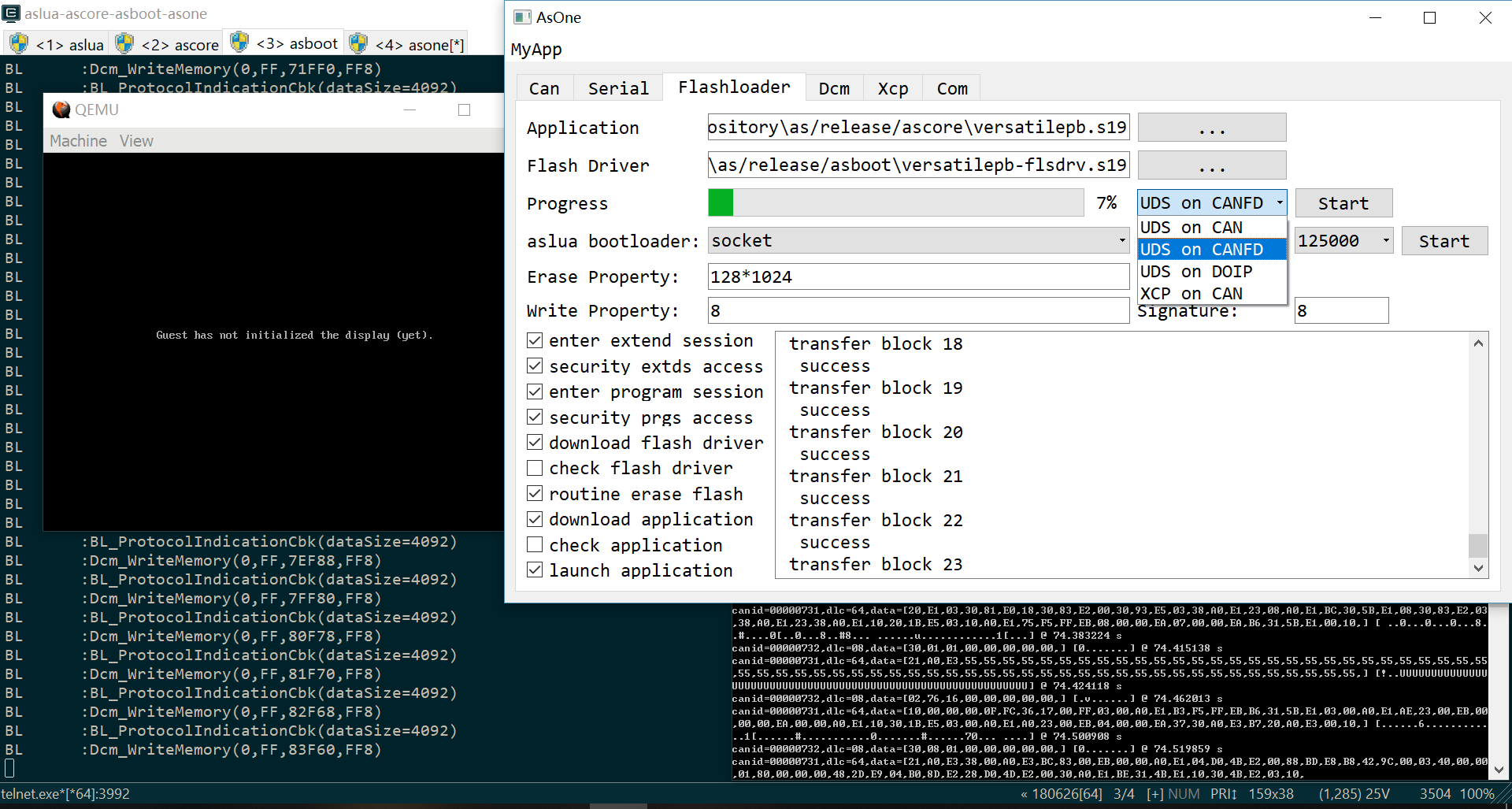Open the QEMU Machine menu
This screenshot has width=1512, height=809.
tap(78, 141)
